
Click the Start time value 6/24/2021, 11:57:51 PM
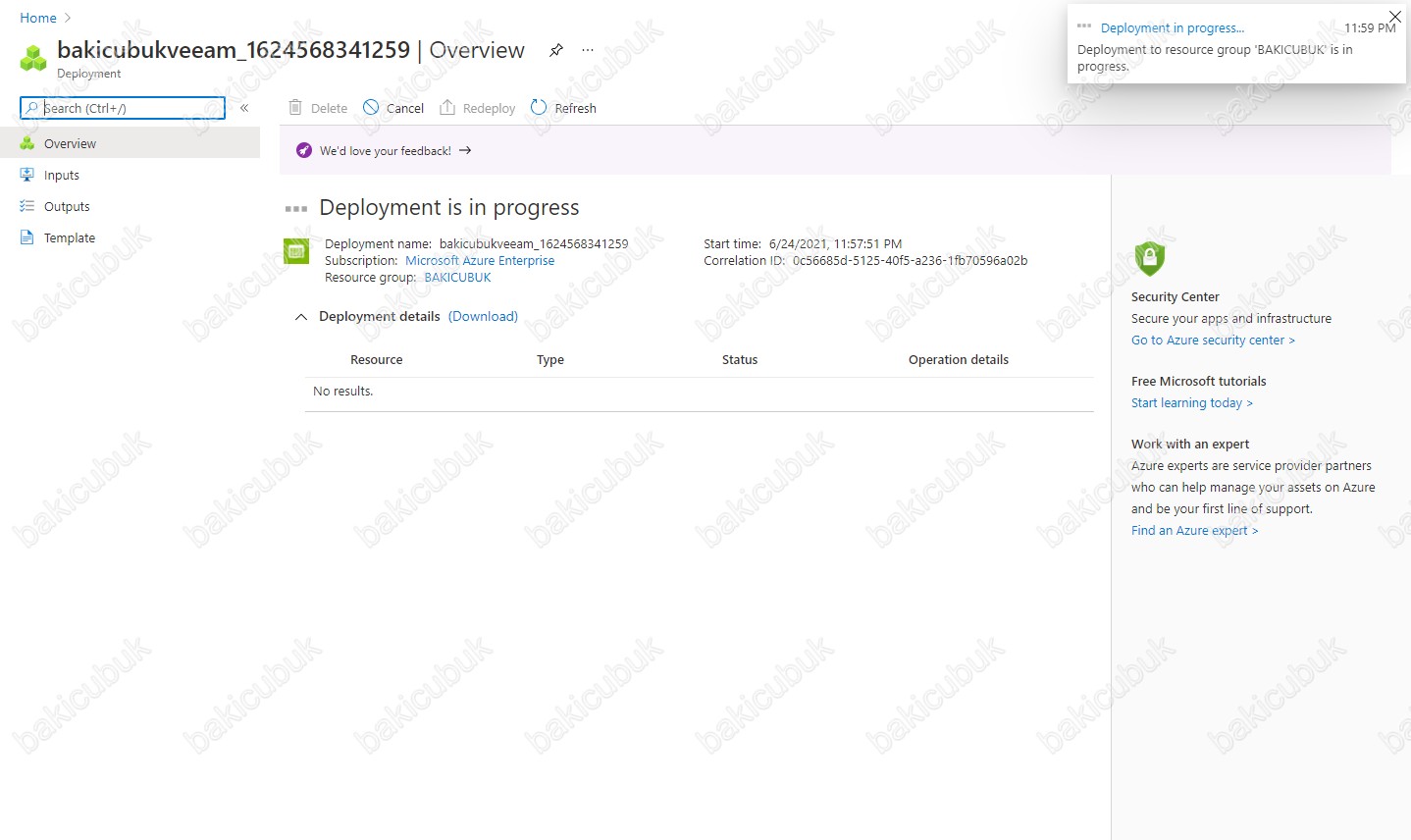tap(835, 244)
